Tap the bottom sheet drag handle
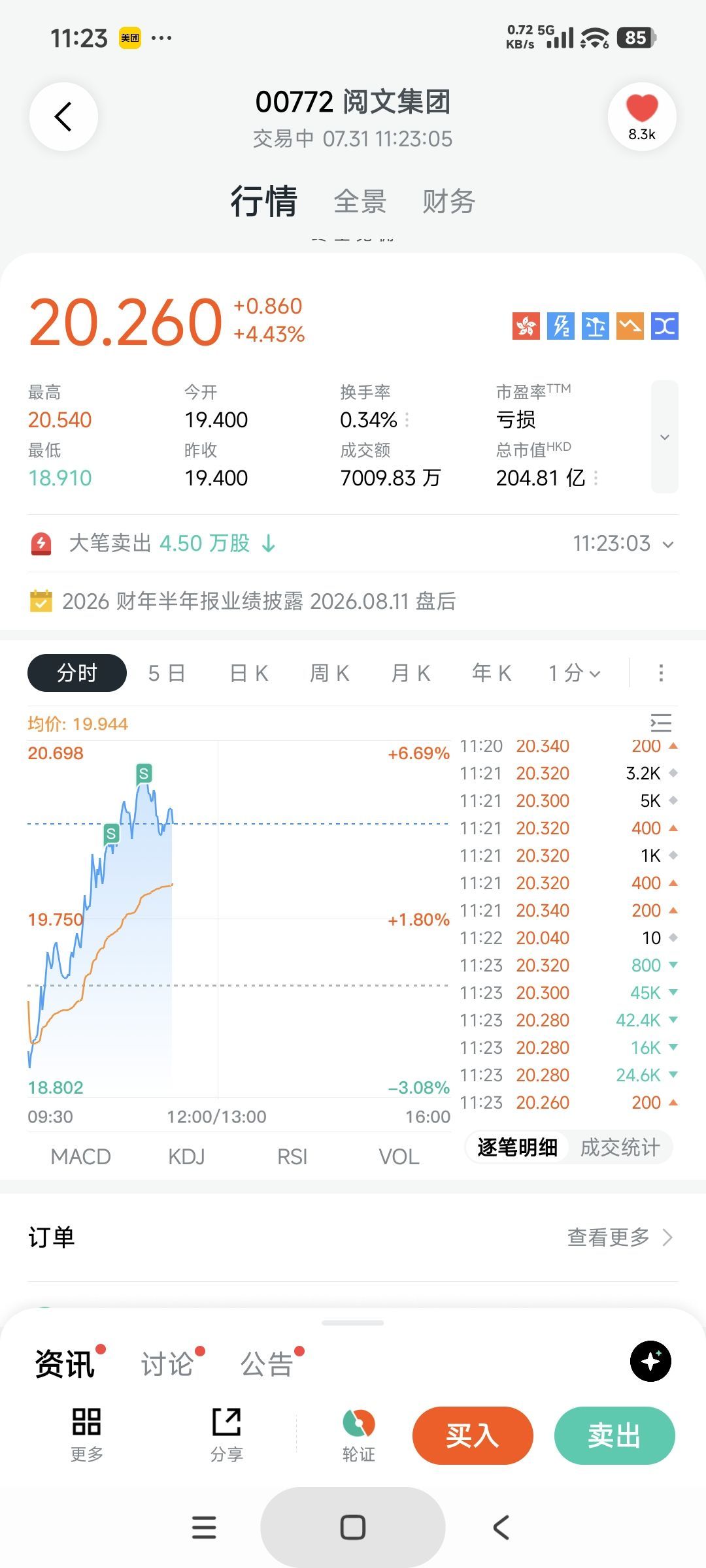The width and height of the screenshot is (706, 1568). tap(353, 1323)
